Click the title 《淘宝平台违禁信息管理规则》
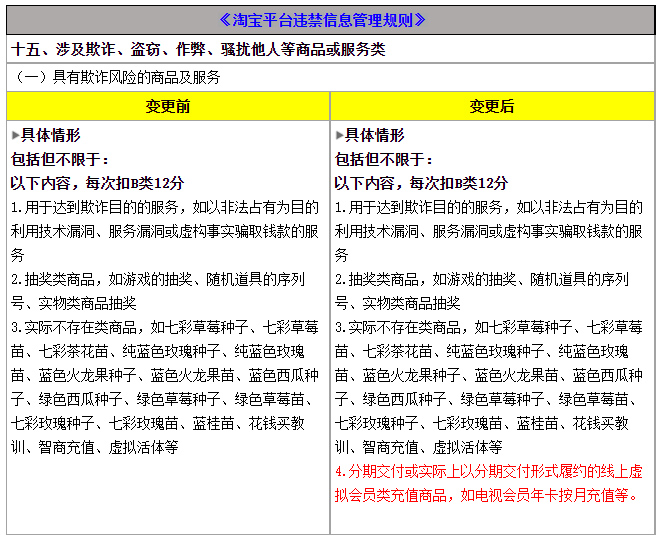The width and height of the screenshot is (661, 543). 322,20
